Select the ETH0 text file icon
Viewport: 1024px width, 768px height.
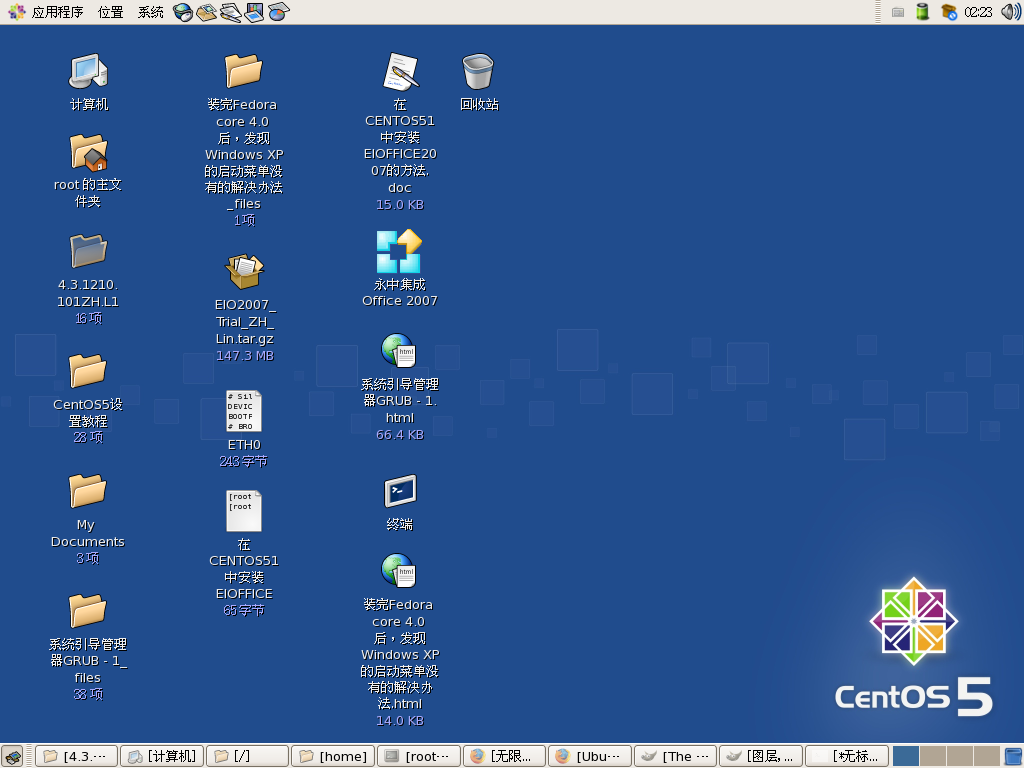244,411
